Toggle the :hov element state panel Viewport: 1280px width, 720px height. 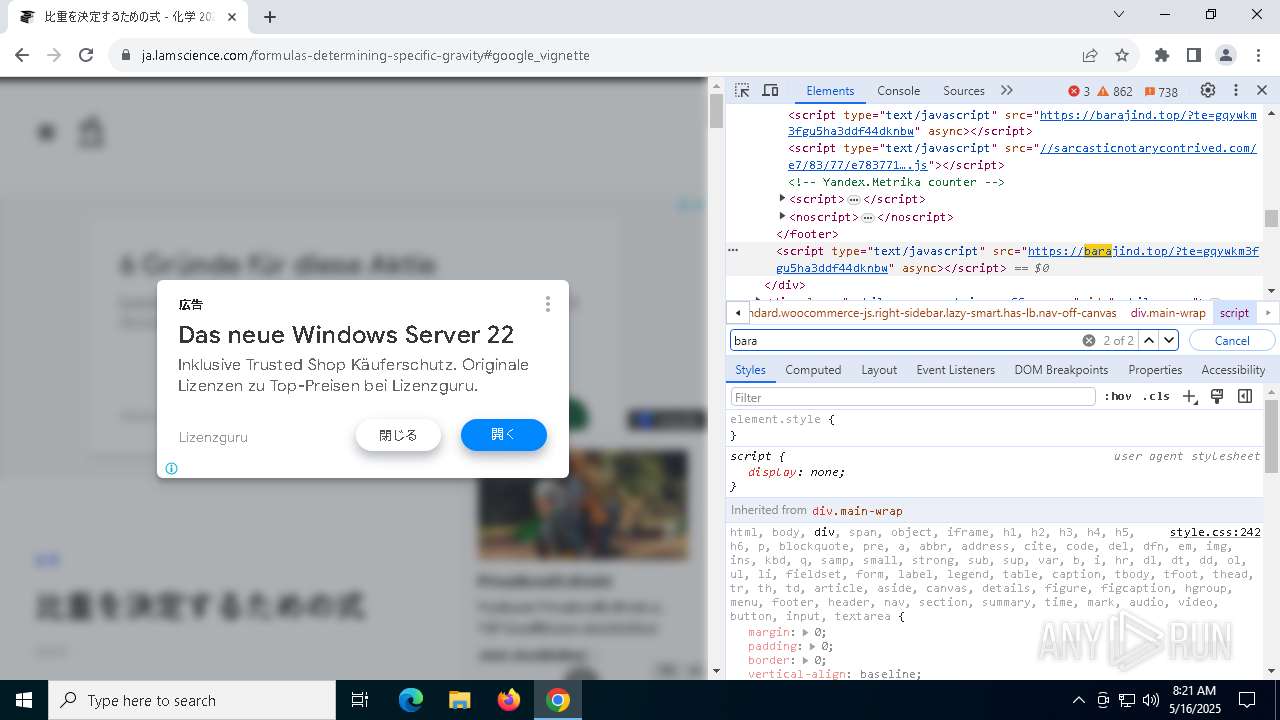click(1118, 397)
